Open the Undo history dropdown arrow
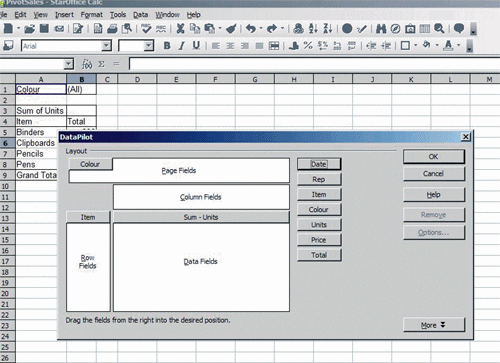Image resolution: width=500 pixels, height=363 pixels. pos(261,29)
